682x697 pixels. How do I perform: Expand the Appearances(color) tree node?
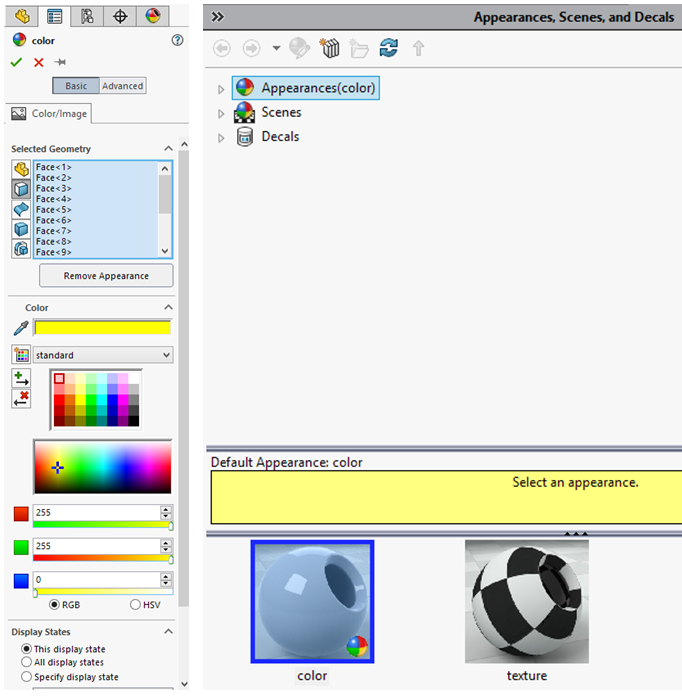222,89
